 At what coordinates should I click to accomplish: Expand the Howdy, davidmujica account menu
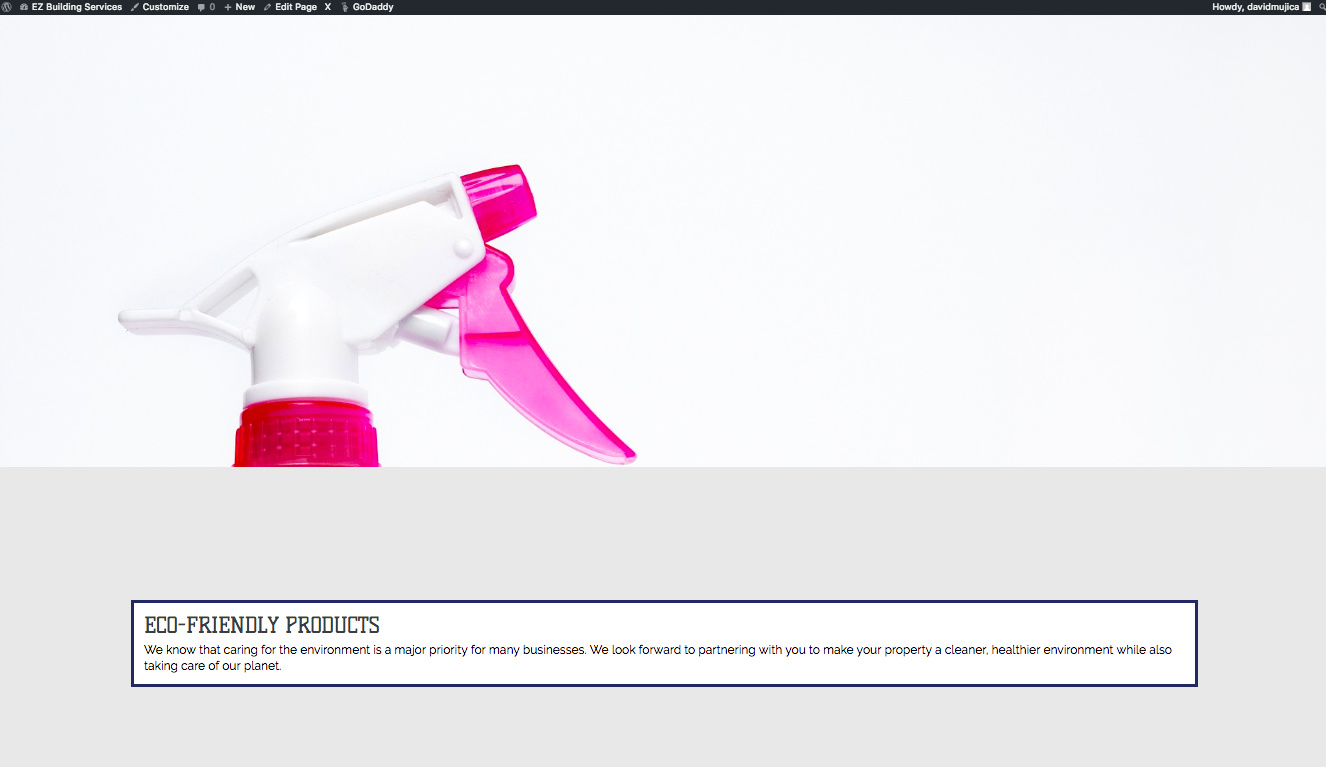[1255, 7]
